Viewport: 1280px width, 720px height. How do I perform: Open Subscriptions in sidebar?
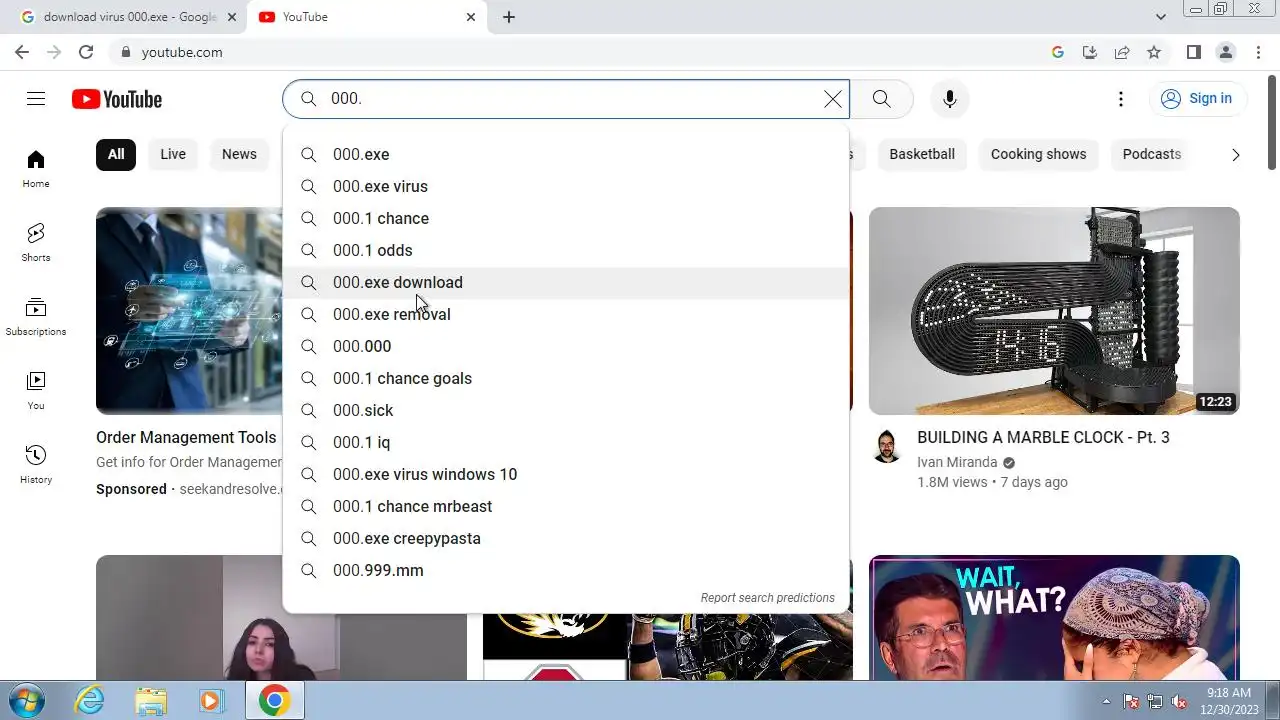(x=36, y=317)
